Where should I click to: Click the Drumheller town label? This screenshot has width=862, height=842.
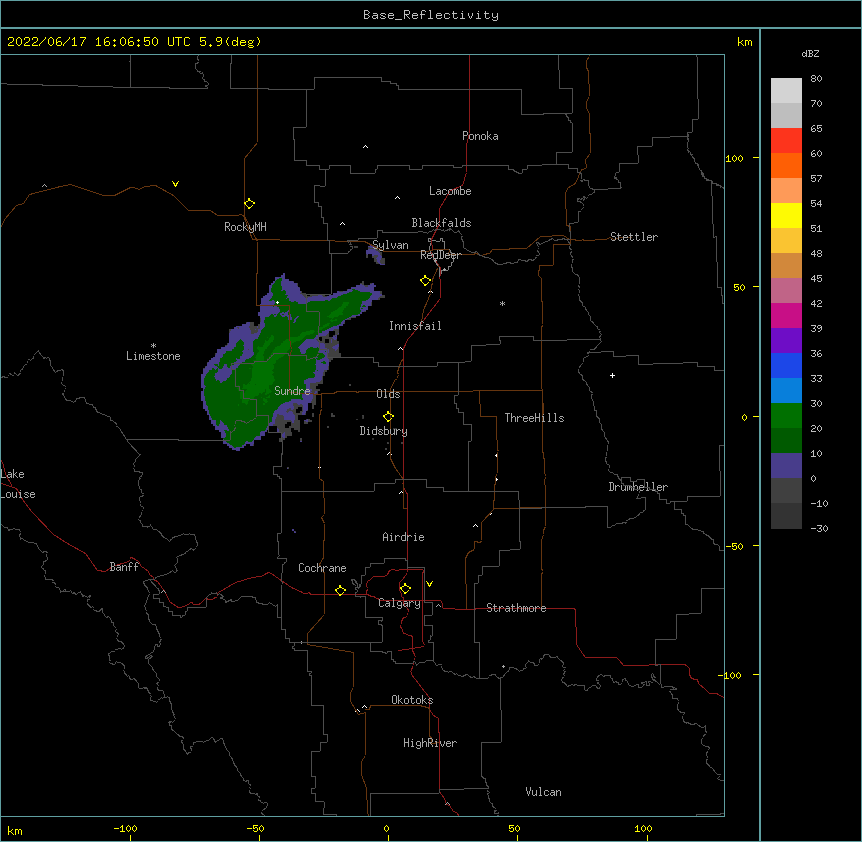pyautogui.click(x=638, y=487)
